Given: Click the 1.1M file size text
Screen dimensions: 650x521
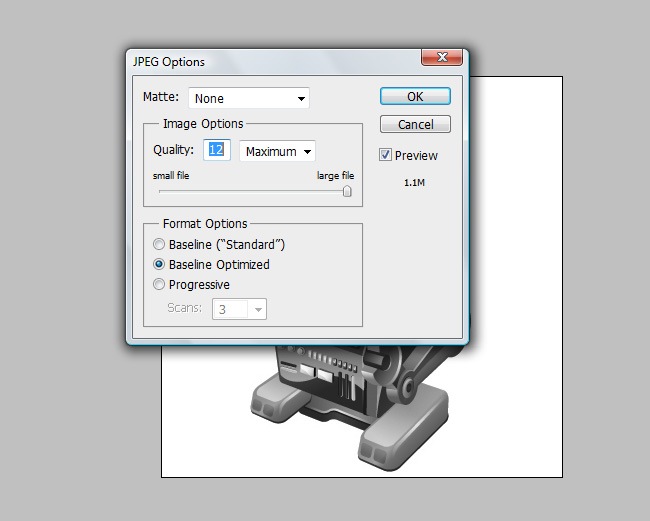Looking at the screenshot, I should click(415, 182).
